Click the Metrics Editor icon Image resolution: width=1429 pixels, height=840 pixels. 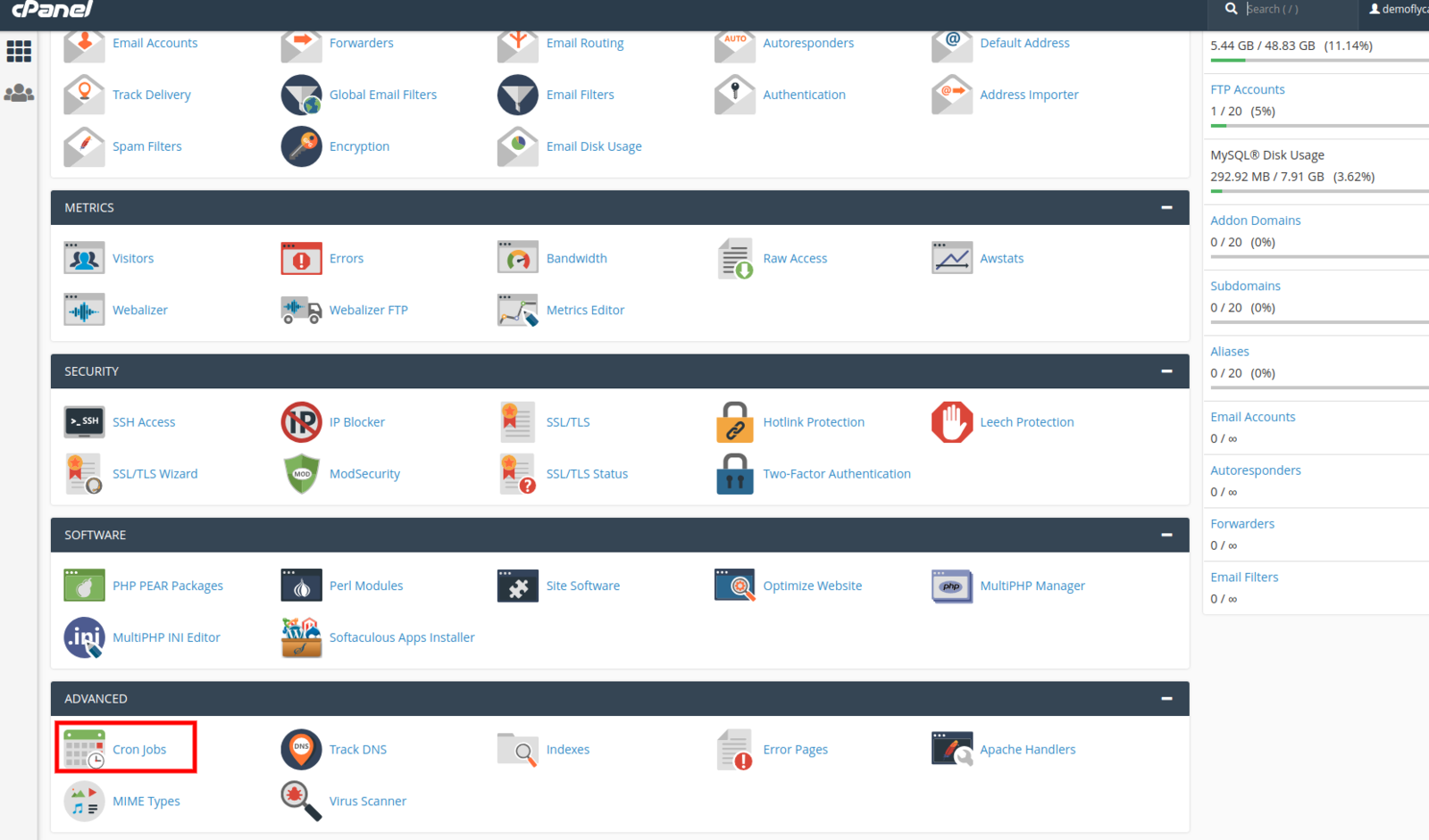[517, 310]
